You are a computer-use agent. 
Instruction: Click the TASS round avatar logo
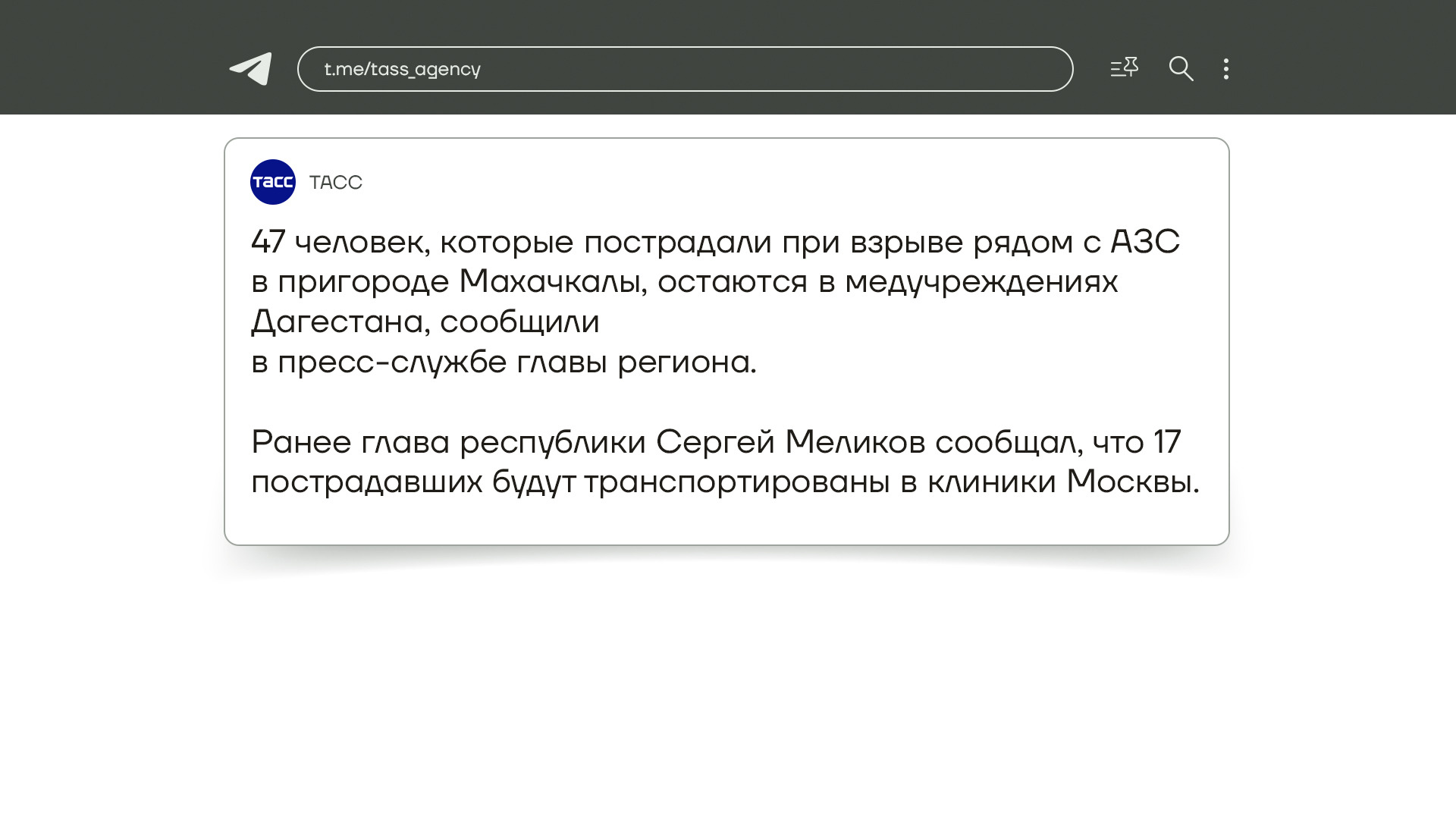click(x=273, y=182)
